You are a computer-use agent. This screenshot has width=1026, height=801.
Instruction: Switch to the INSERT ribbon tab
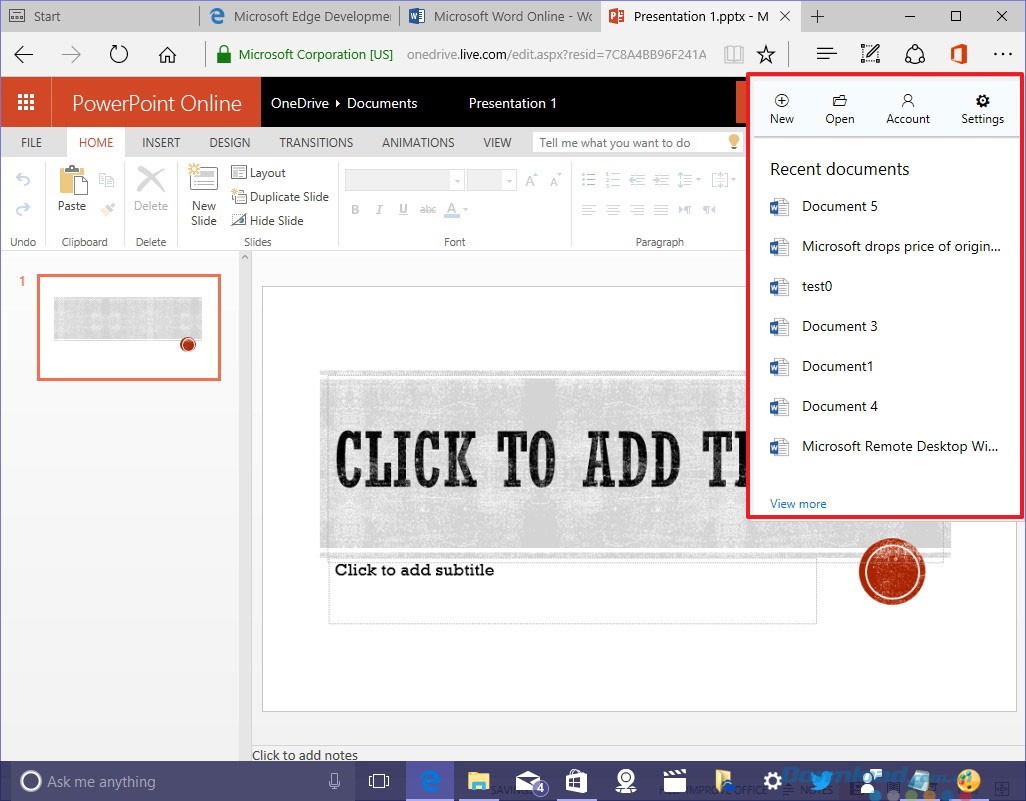point(160,142)
